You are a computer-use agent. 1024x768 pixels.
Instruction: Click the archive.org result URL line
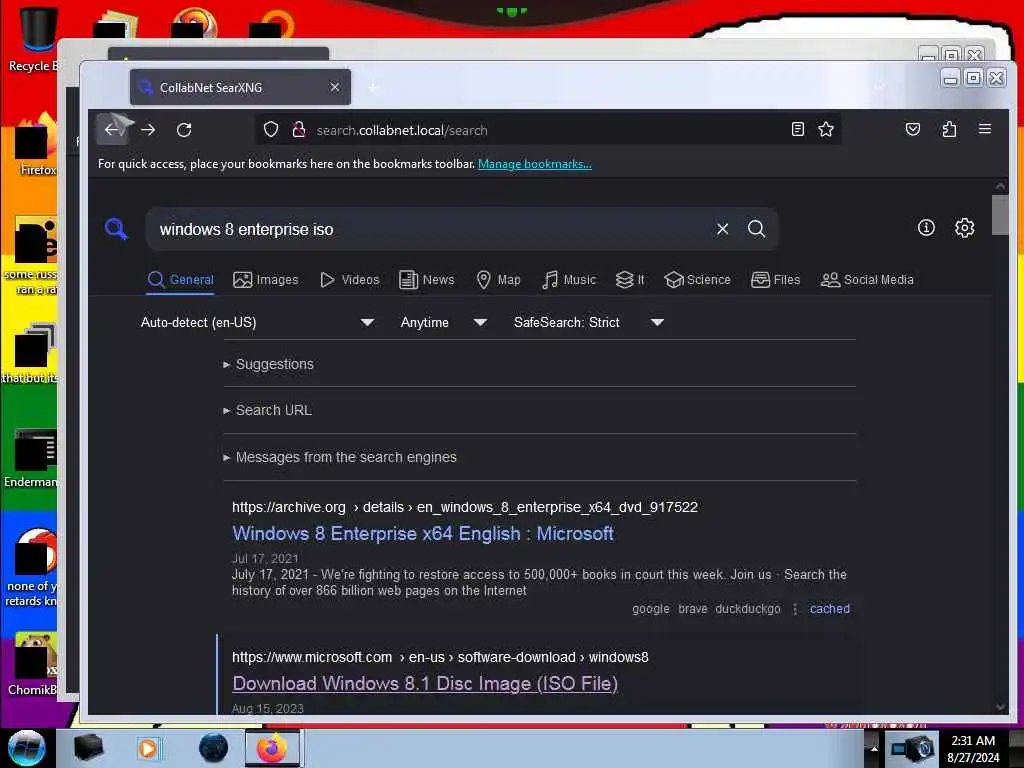point(465,507)
